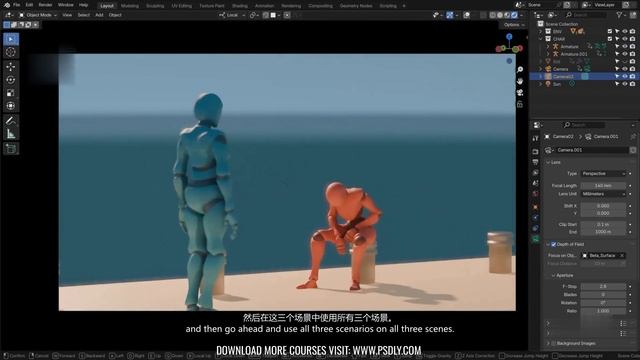Switch to the Shading workspace tab
640x360 pixels.
point(240,6)
